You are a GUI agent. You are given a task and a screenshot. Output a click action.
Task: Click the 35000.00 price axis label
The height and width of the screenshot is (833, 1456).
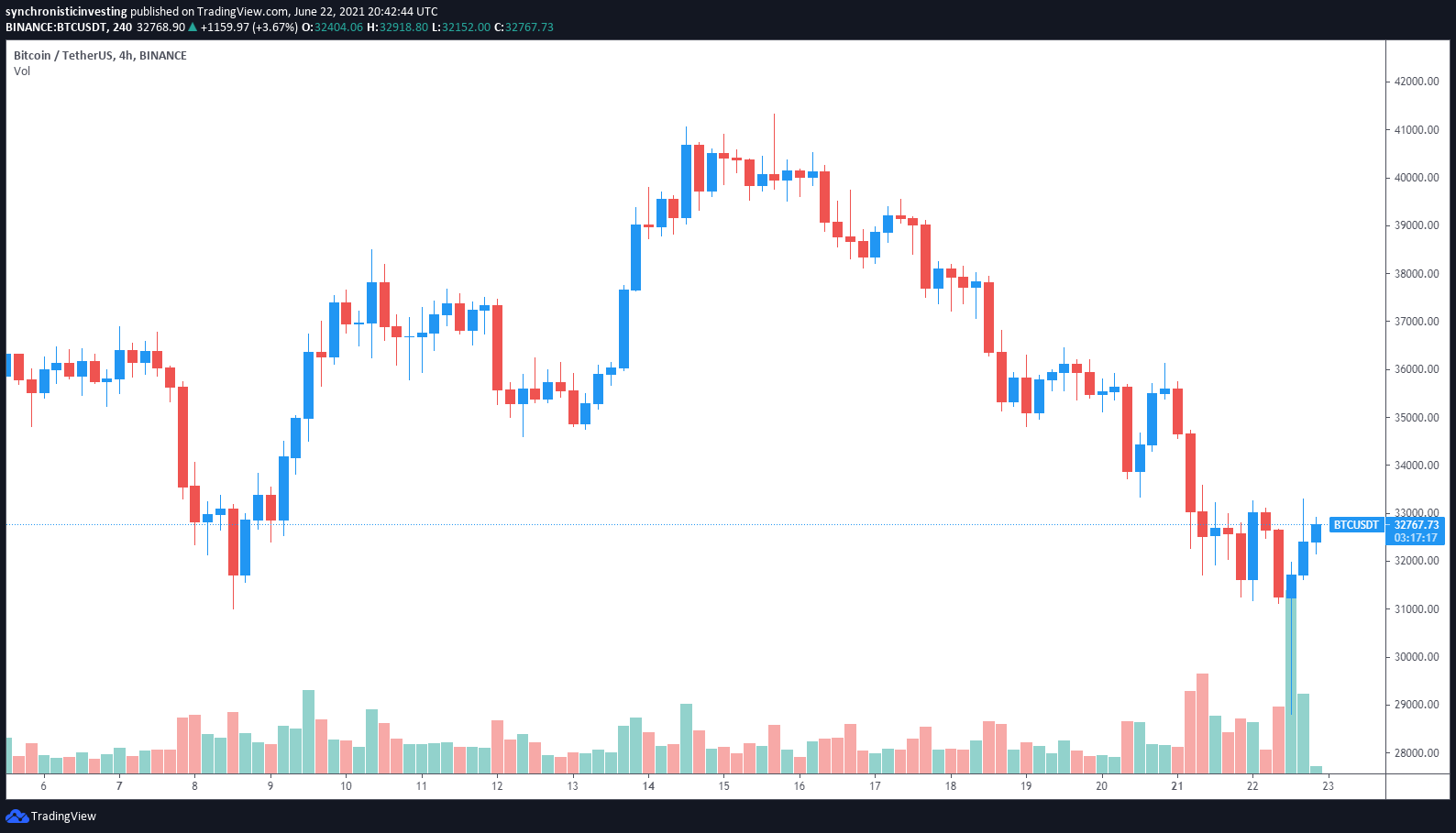tap(1416, 417)
